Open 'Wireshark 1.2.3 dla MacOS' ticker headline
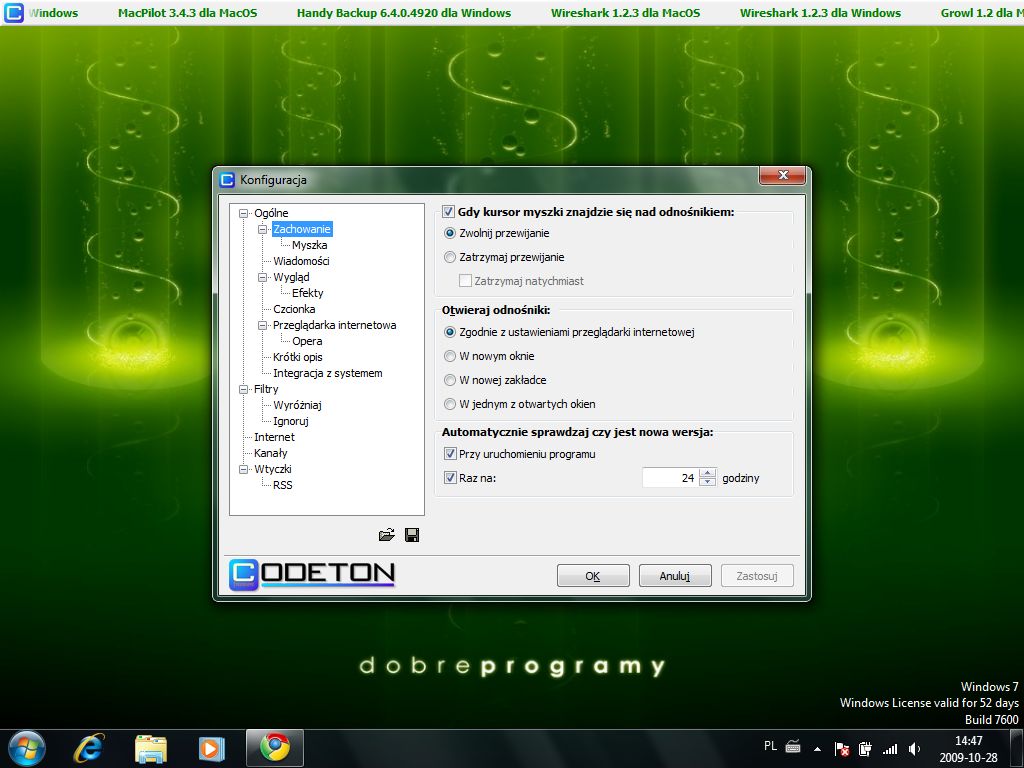The height and width of the screenshot is (768, 1024). click(x=626, y=13)
